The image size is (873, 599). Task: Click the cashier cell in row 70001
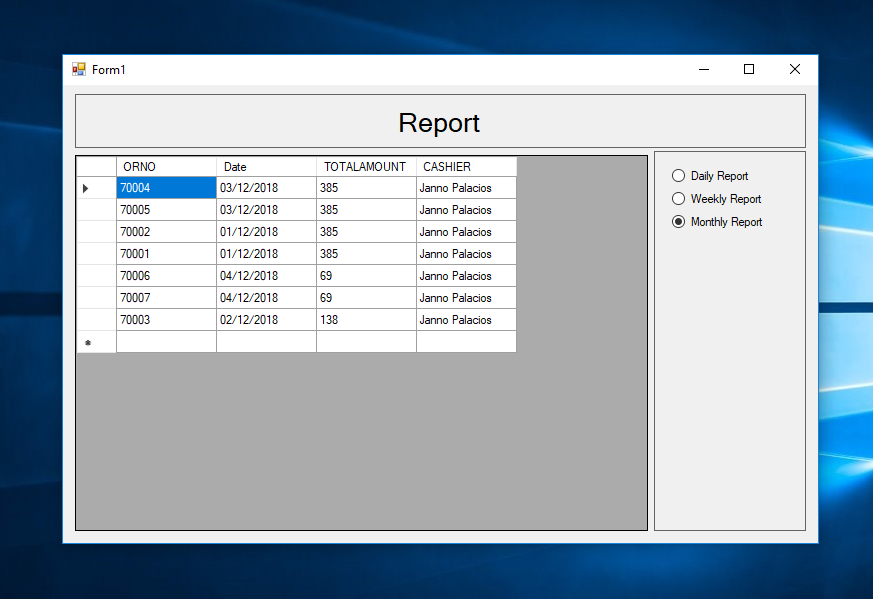[x=467, y=254]
